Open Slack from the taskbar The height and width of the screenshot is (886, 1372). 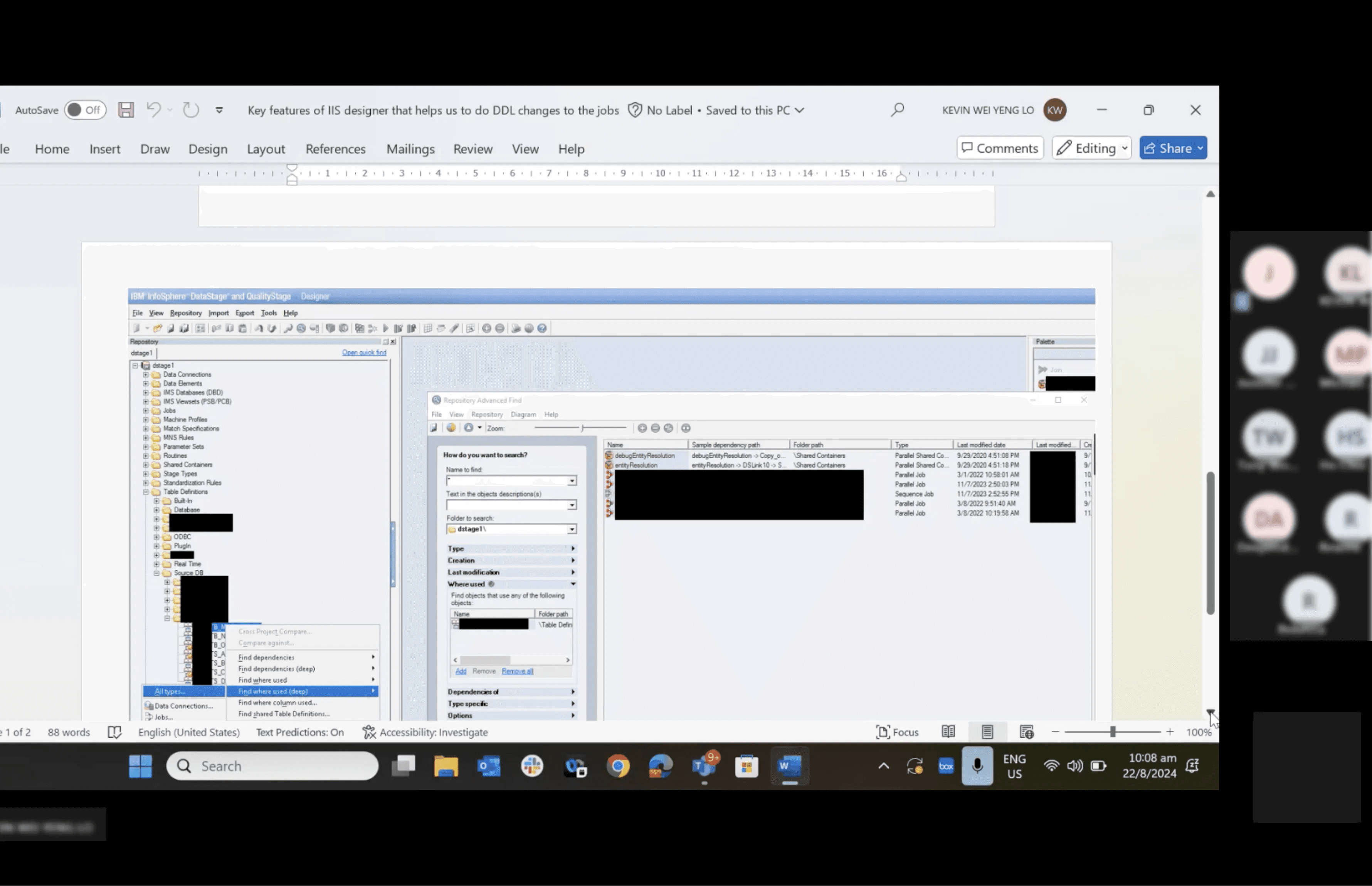(x=532, y=766)
